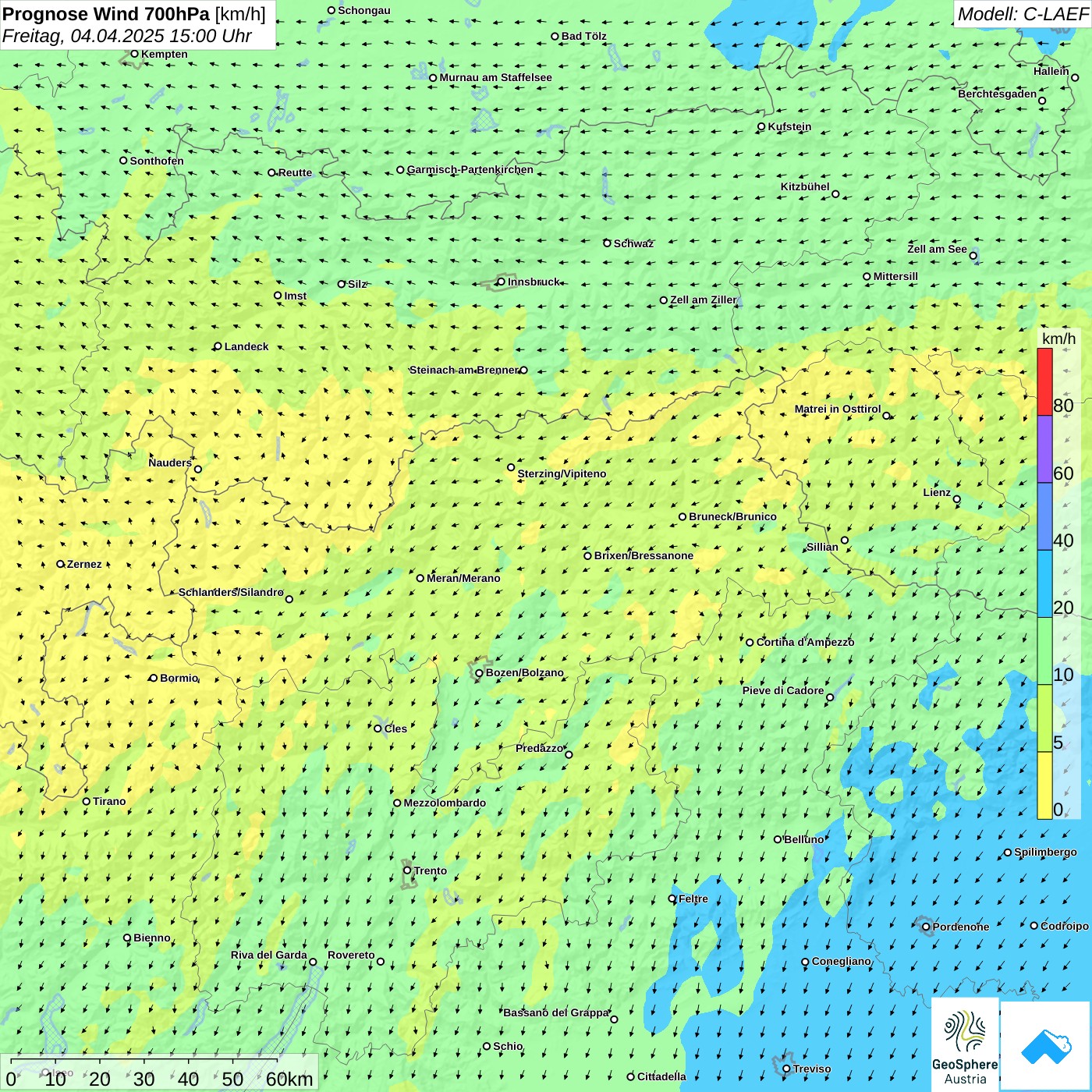The image size is (1092, 1092).
Task: Click the Meran/Merano label
Action: tap(463, 578)
